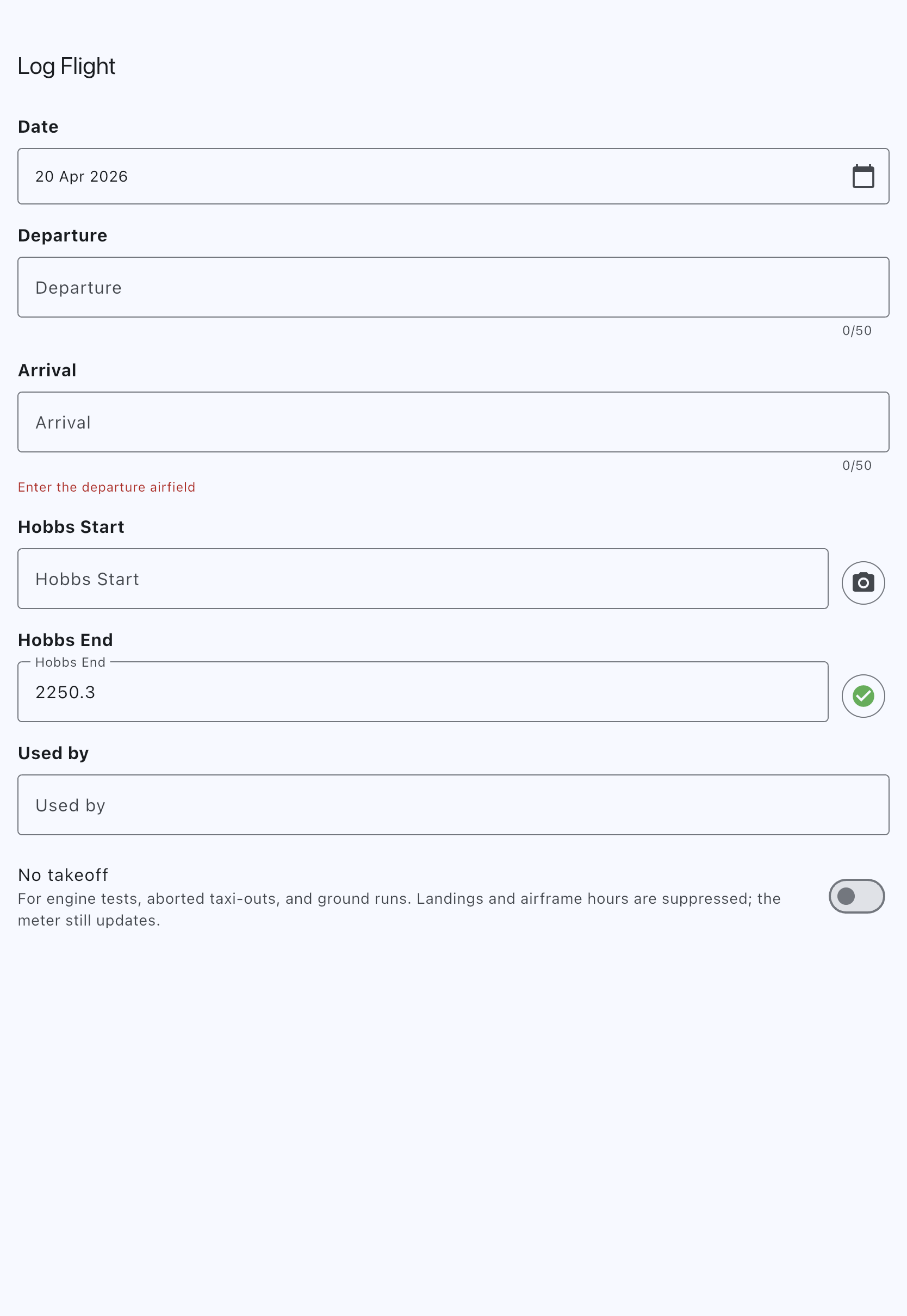The width and height of the screenshot is (907, 1316).
Task: Focus the Arrival text field
Action: [453, 421]
